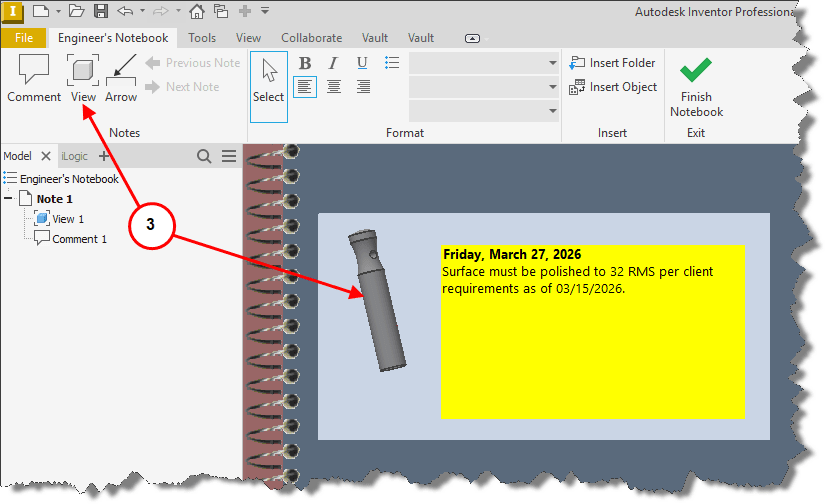Image resolution: width=825 pixels, height=504 pixels.
Task: Click Insert Folder
Action: click(612, 63)
